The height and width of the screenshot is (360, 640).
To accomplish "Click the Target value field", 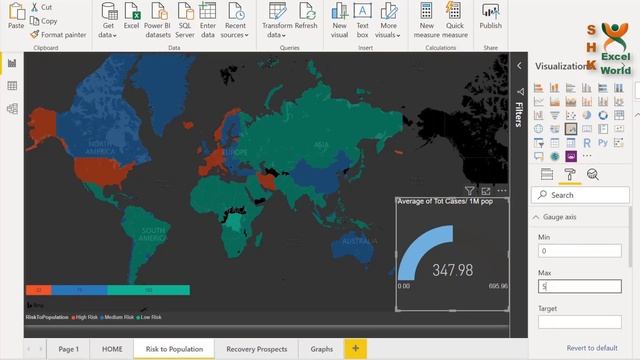I will tap(580, 322).
